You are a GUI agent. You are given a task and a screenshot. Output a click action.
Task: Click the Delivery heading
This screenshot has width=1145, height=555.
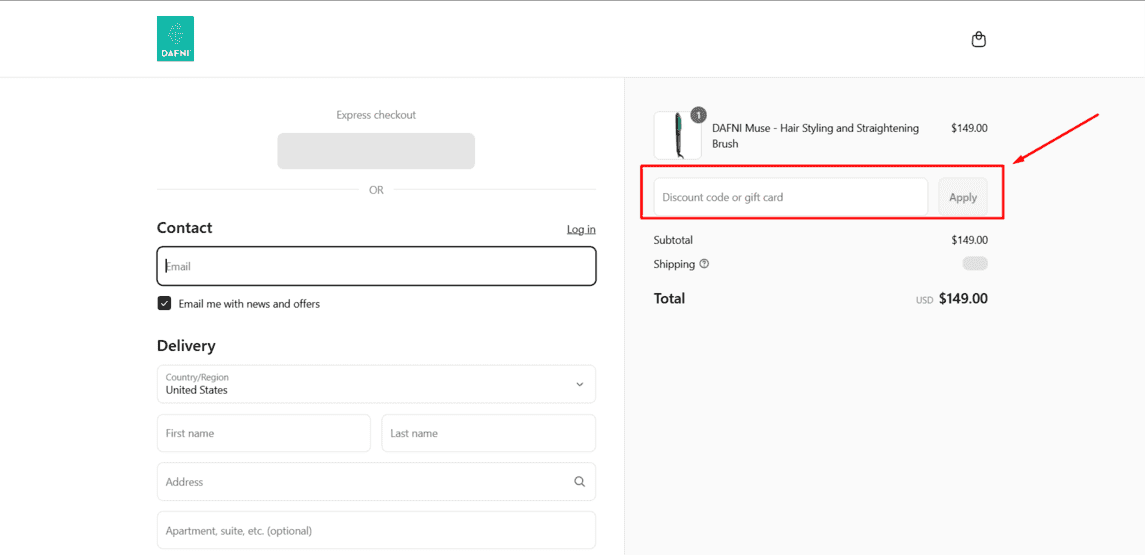[186, 345]
